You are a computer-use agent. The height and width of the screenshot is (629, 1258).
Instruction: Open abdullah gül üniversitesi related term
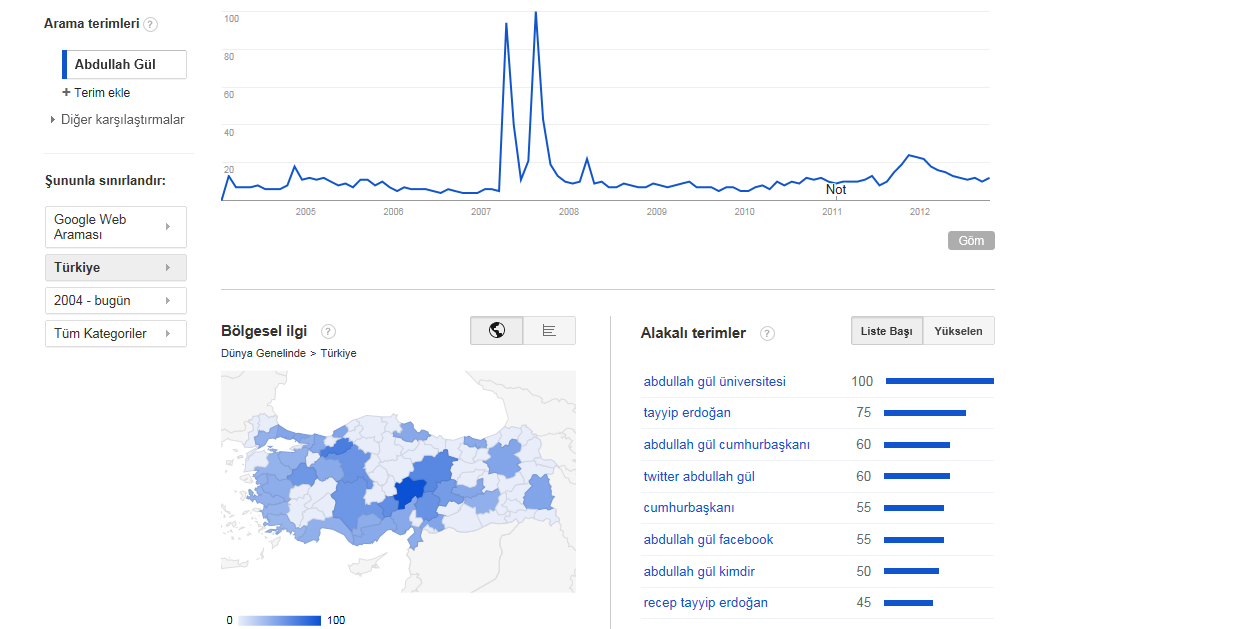click(715, 381)
